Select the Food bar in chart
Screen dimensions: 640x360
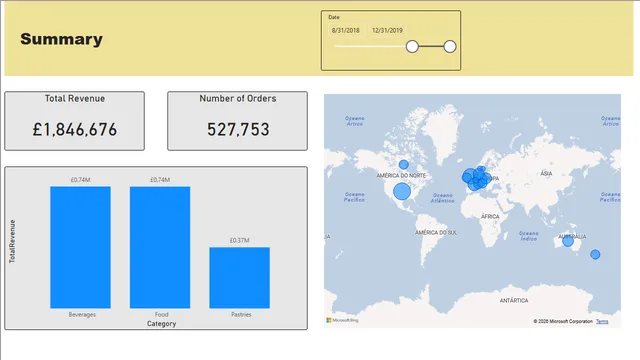[x=160, y=247]
